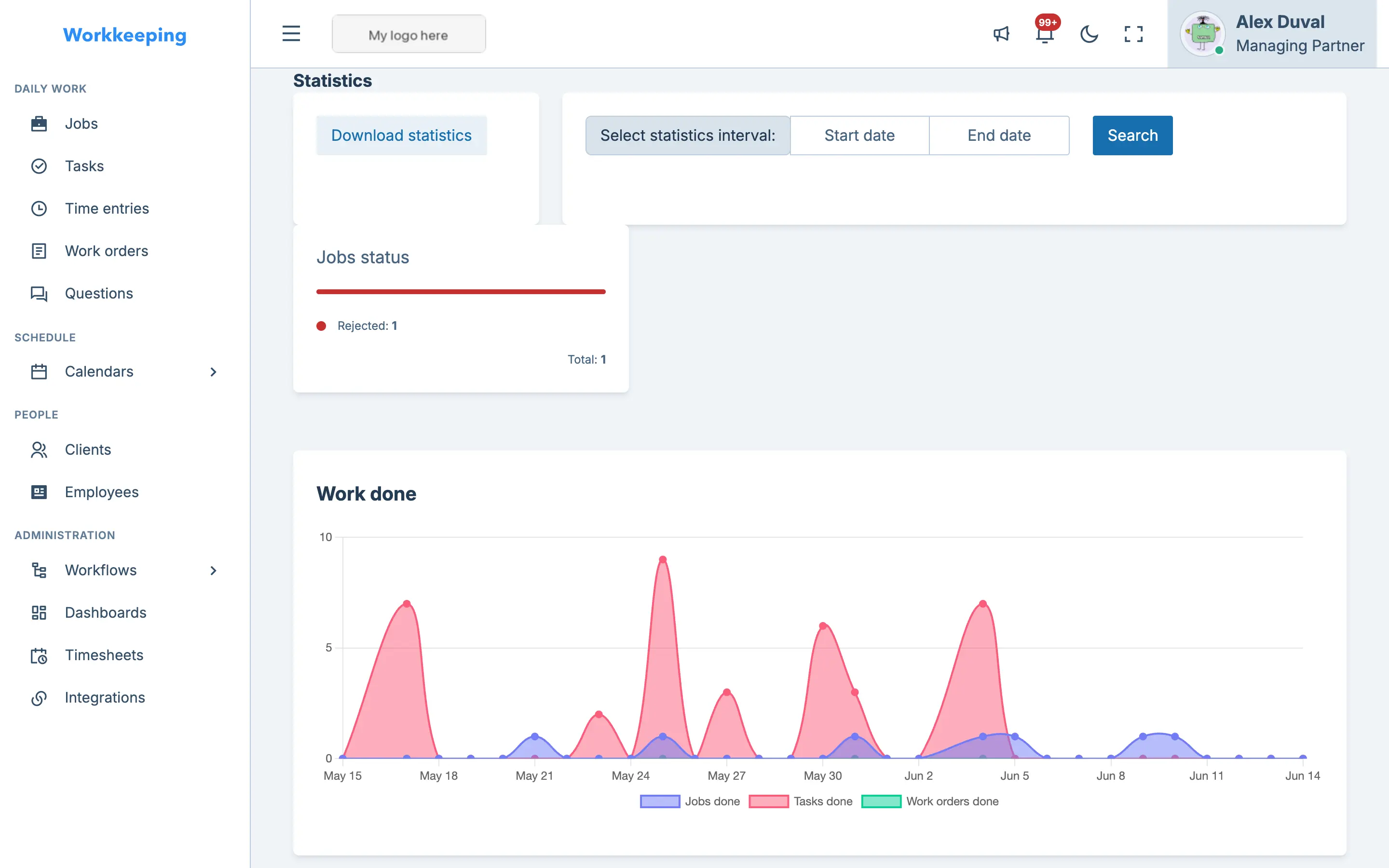Toggle Tasks done legend swatch
This screenshot has height=868, width=1389.
(769, 801)
